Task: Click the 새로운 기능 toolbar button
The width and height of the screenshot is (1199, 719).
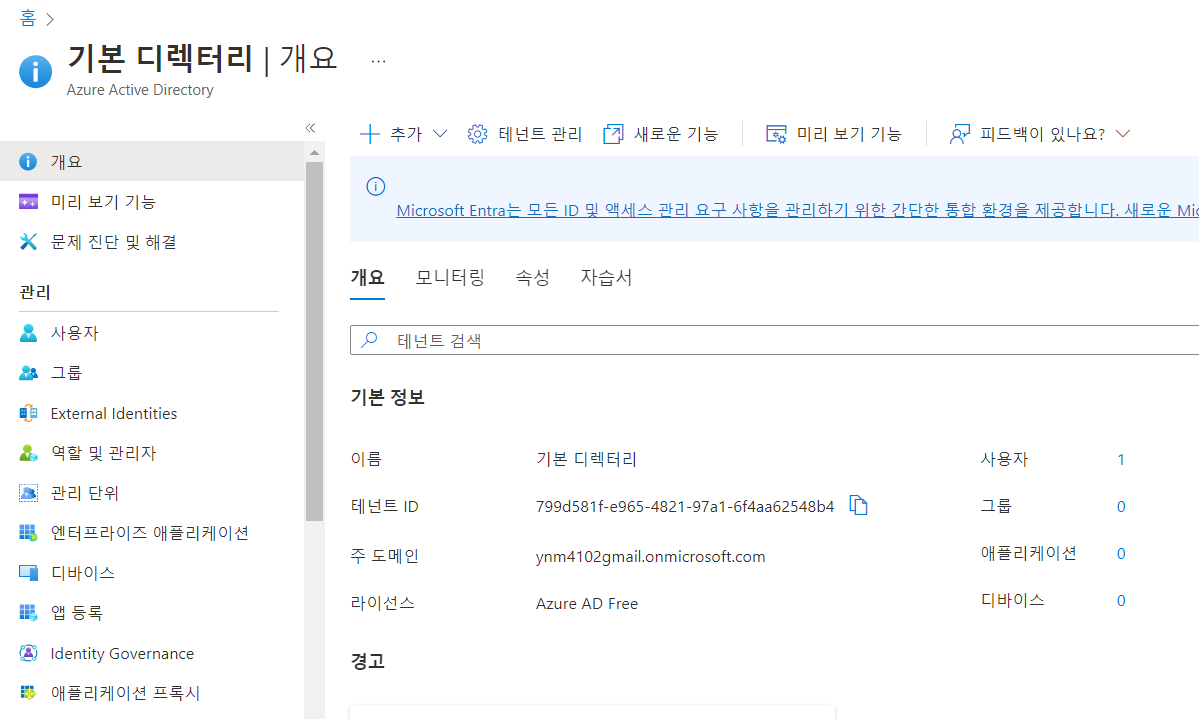Action: pos(661,134)
